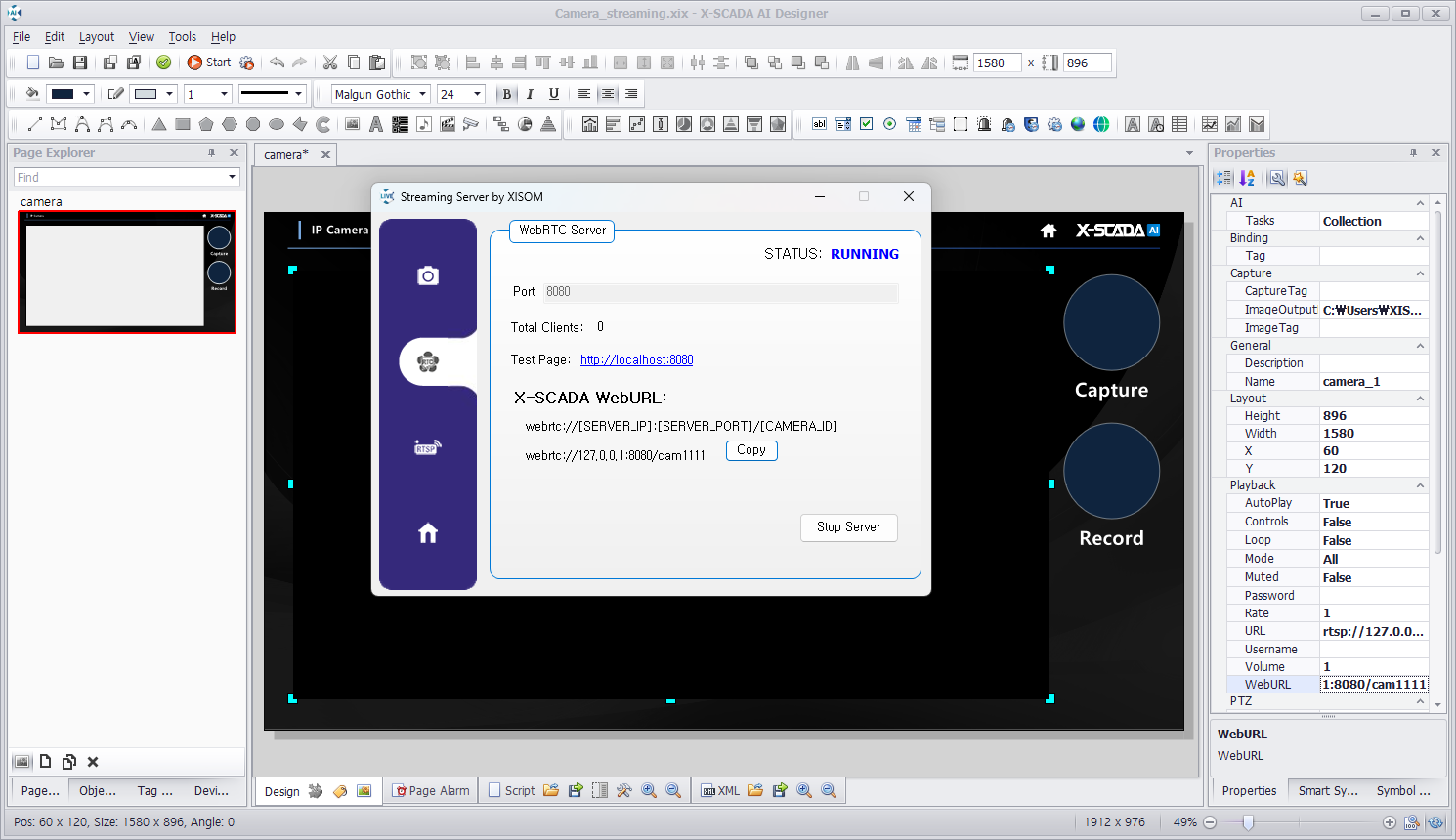
Task: Open the localhost:8080 test page link
Action: 636,360
